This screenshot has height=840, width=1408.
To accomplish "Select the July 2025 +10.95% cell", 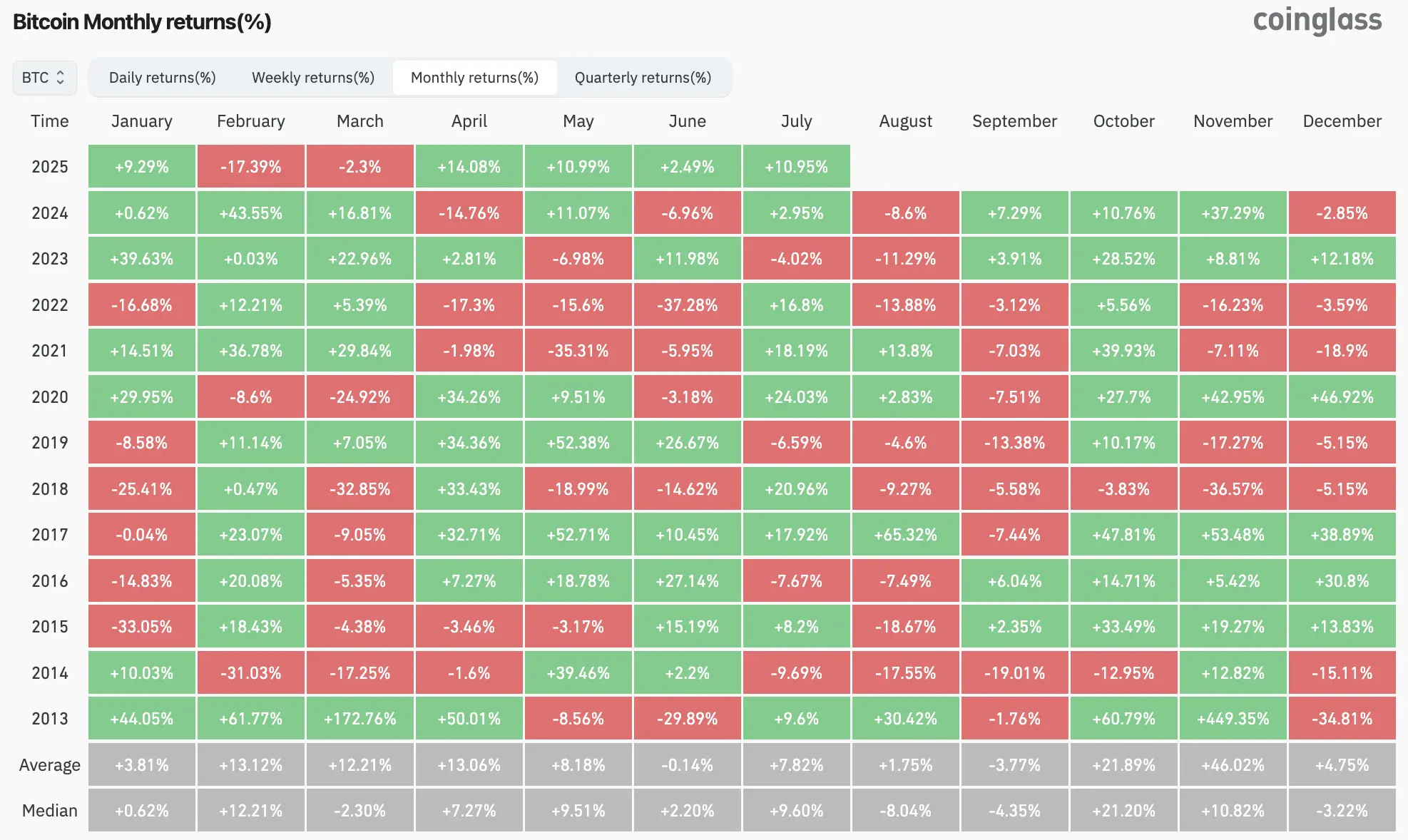I will pos(796,167).
